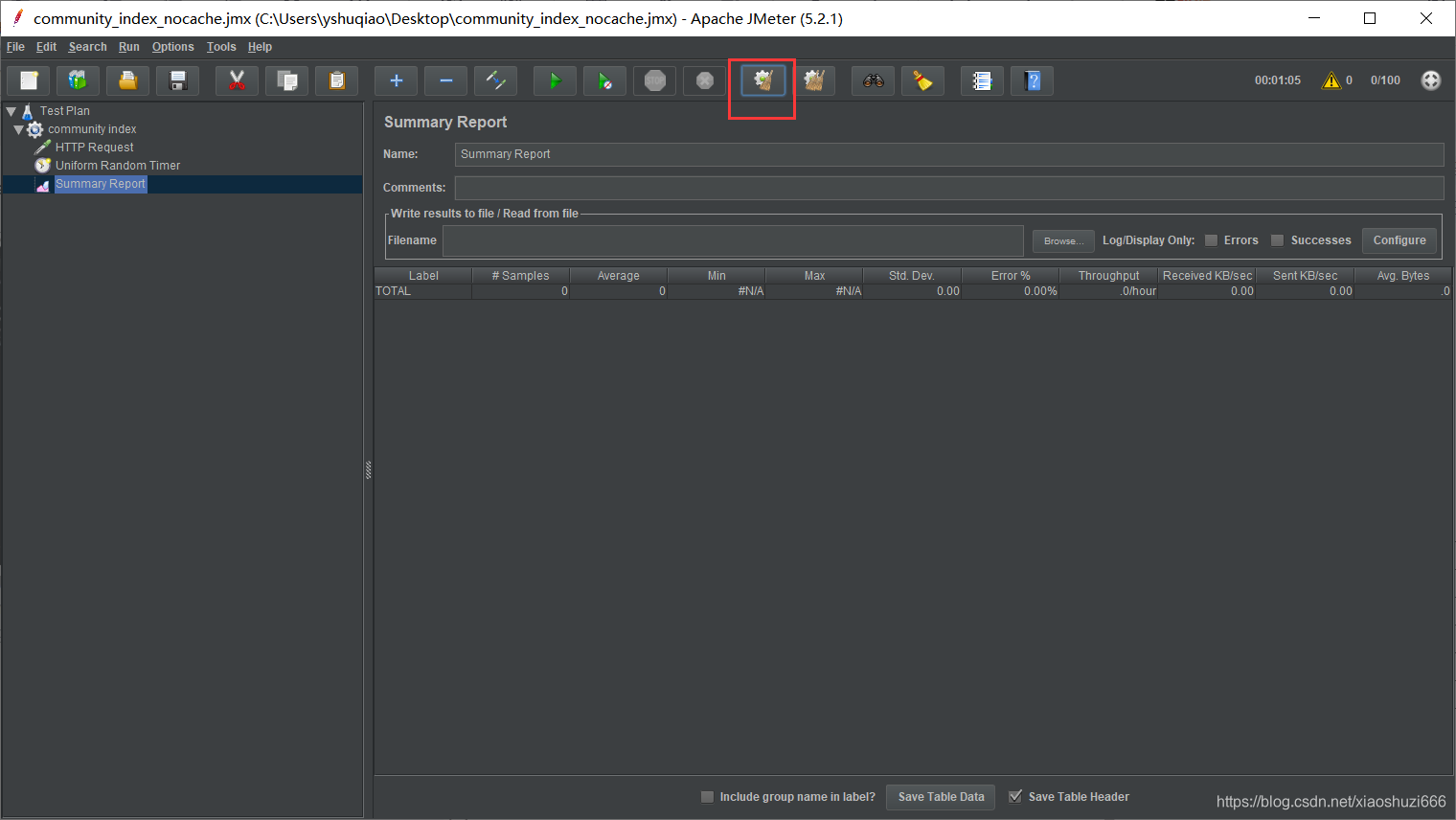Screen dimensions: 1456x820
Task: Click Save Table Data button
Action: point(941,797)
